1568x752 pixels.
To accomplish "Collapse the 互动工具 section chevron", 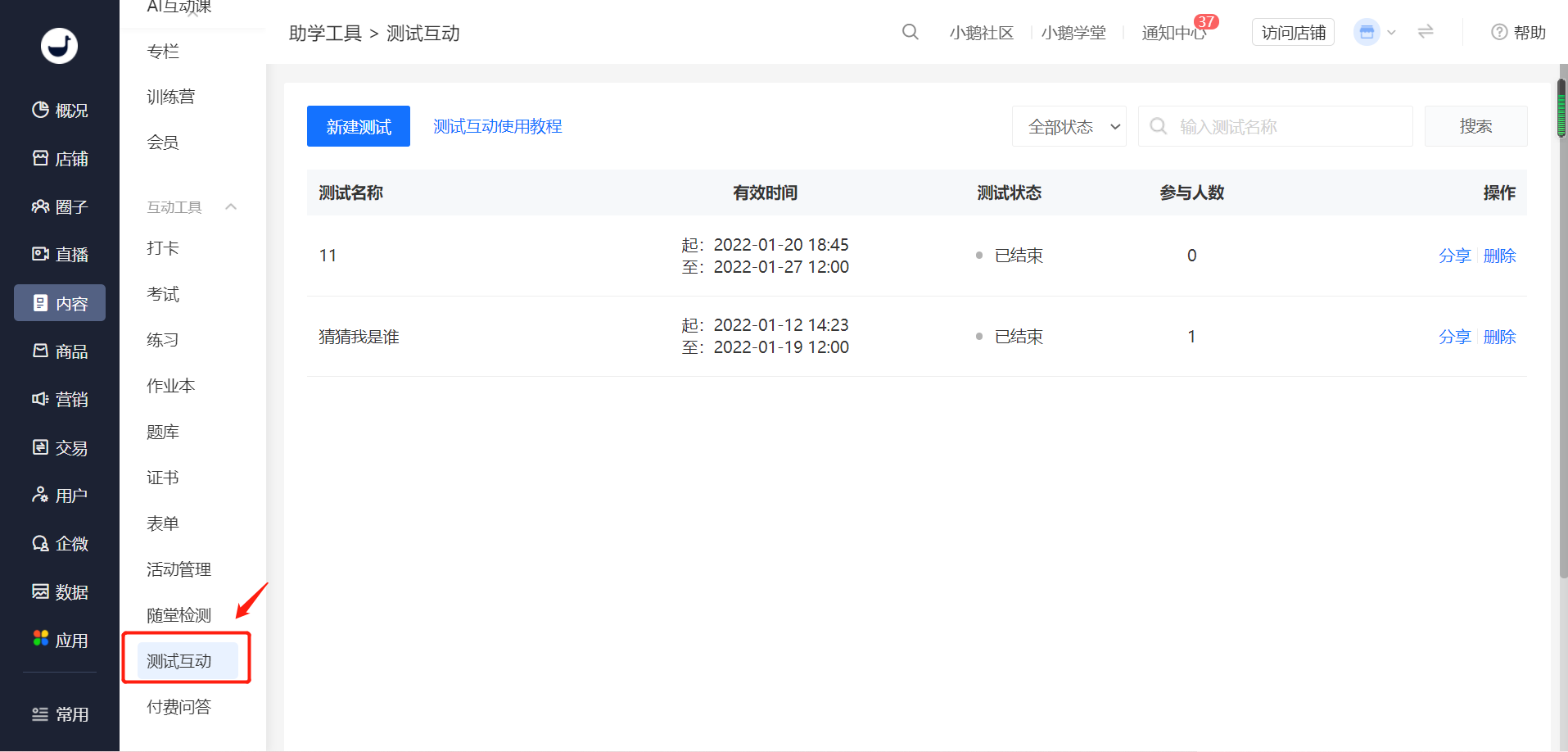I will pos(231,206).
